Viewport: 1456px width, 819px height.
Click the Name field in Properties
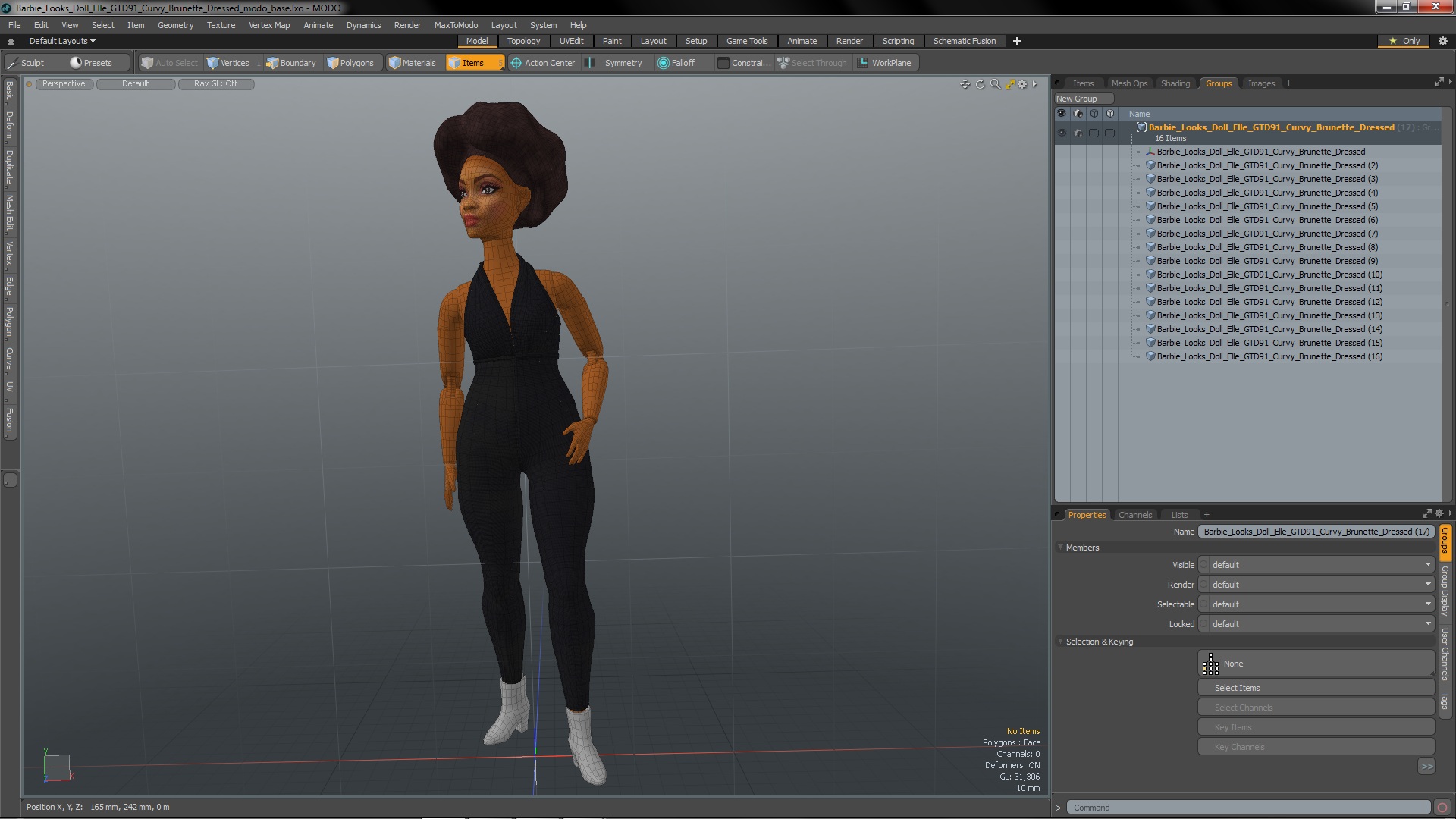(x=1316, y=532)
